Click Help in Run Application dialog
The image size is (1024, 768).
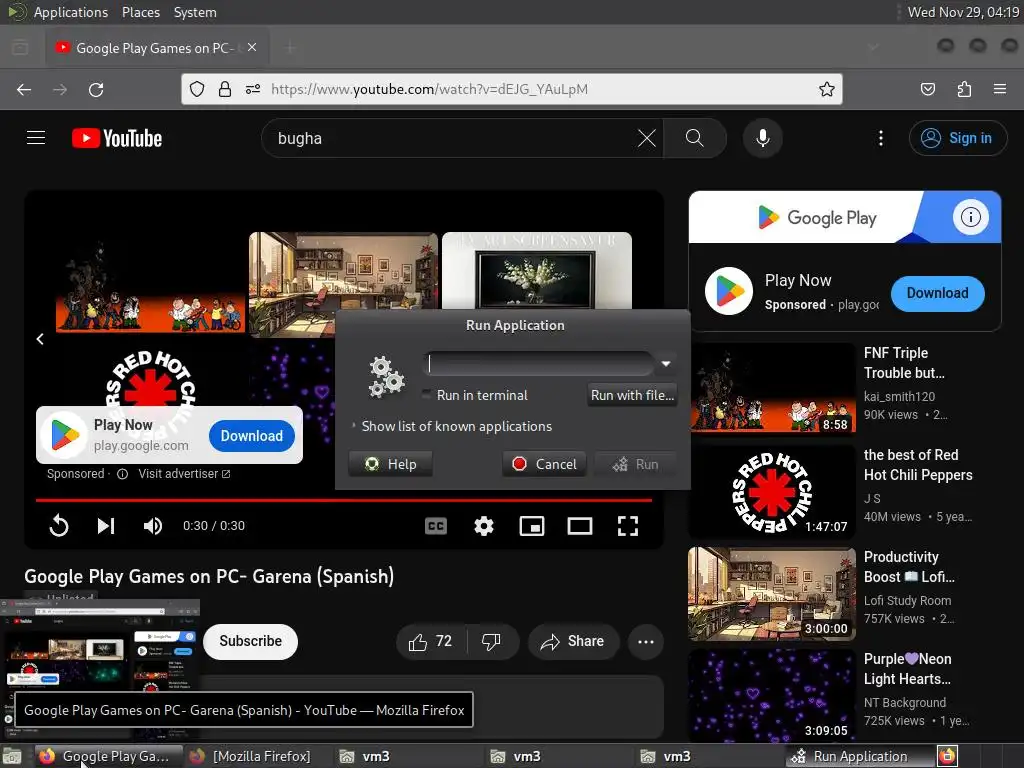tap(391, 464)
